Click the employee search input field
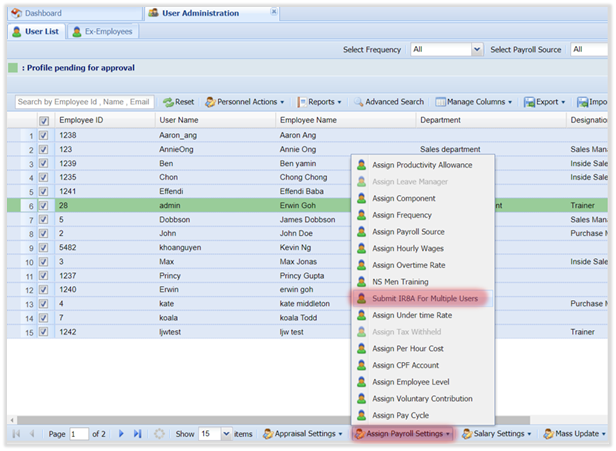 (85, 102)
